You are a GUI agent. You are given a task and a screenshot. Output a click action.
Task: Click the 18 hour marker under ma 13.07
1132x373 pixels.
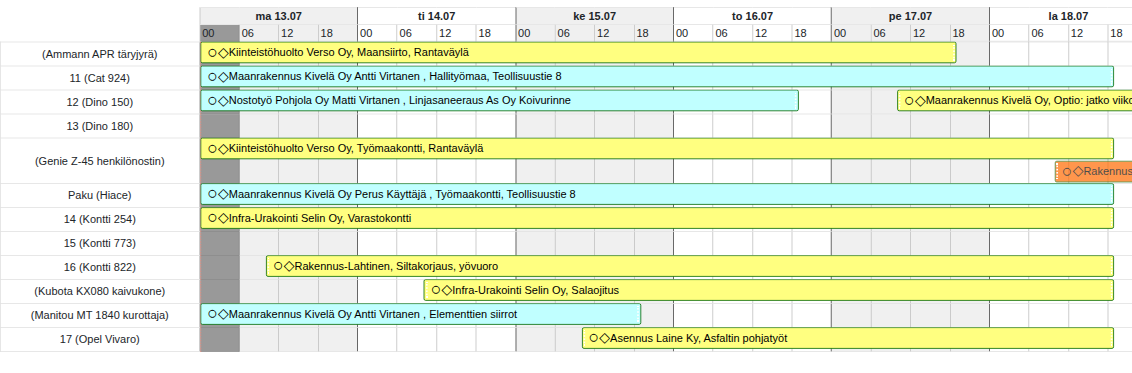338,33
